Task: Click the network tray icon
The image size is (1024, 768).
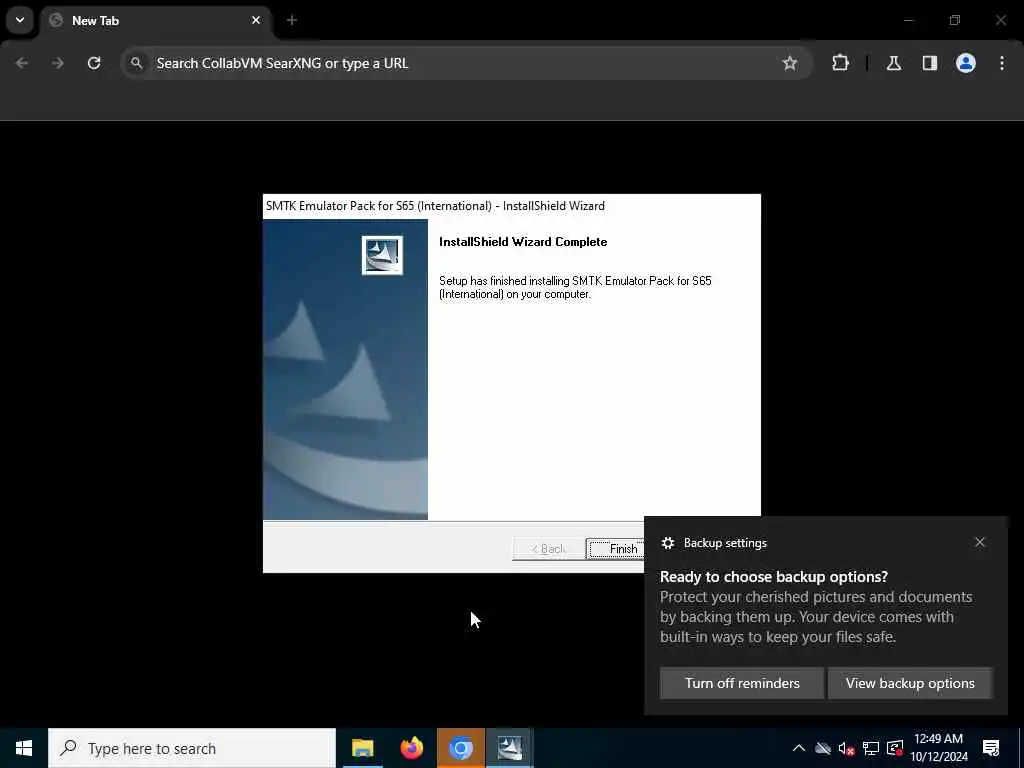Action: [871, 748]
